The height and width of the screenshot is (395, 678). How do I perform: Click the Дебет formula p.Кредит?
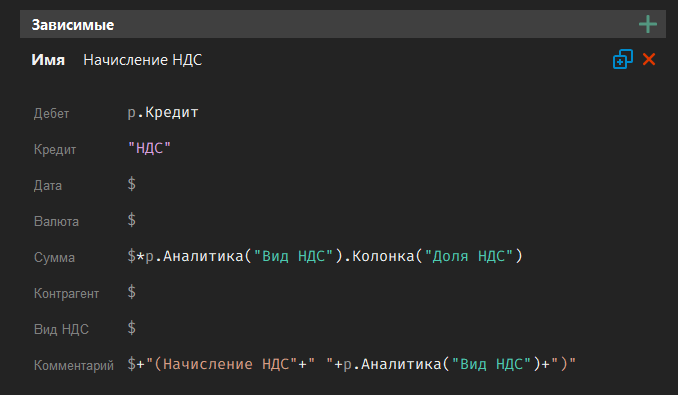tap(163, 112)
